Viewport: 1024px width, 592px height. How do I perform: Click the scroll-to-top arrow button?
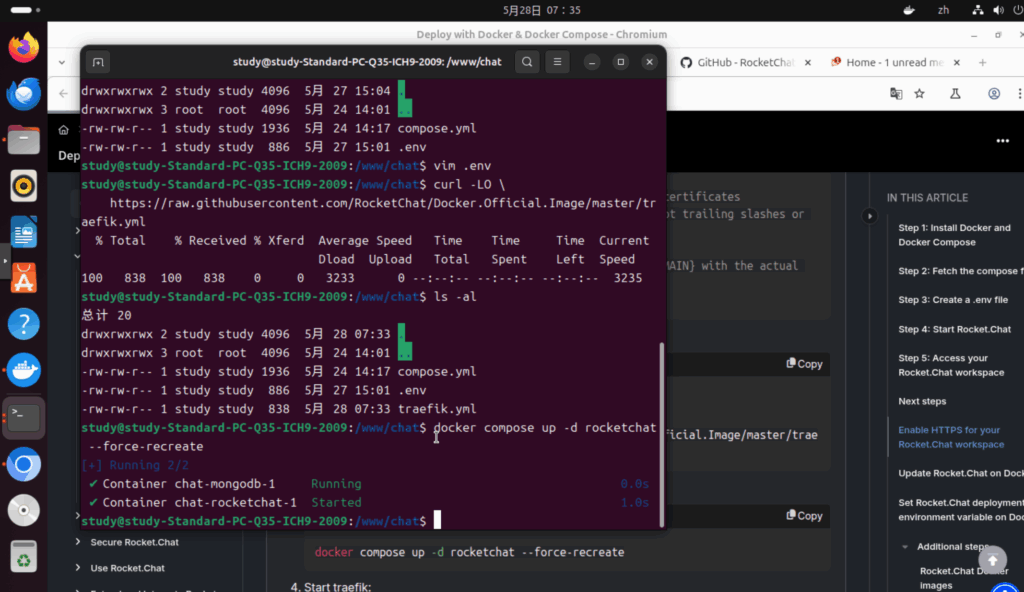coord(993,560)
